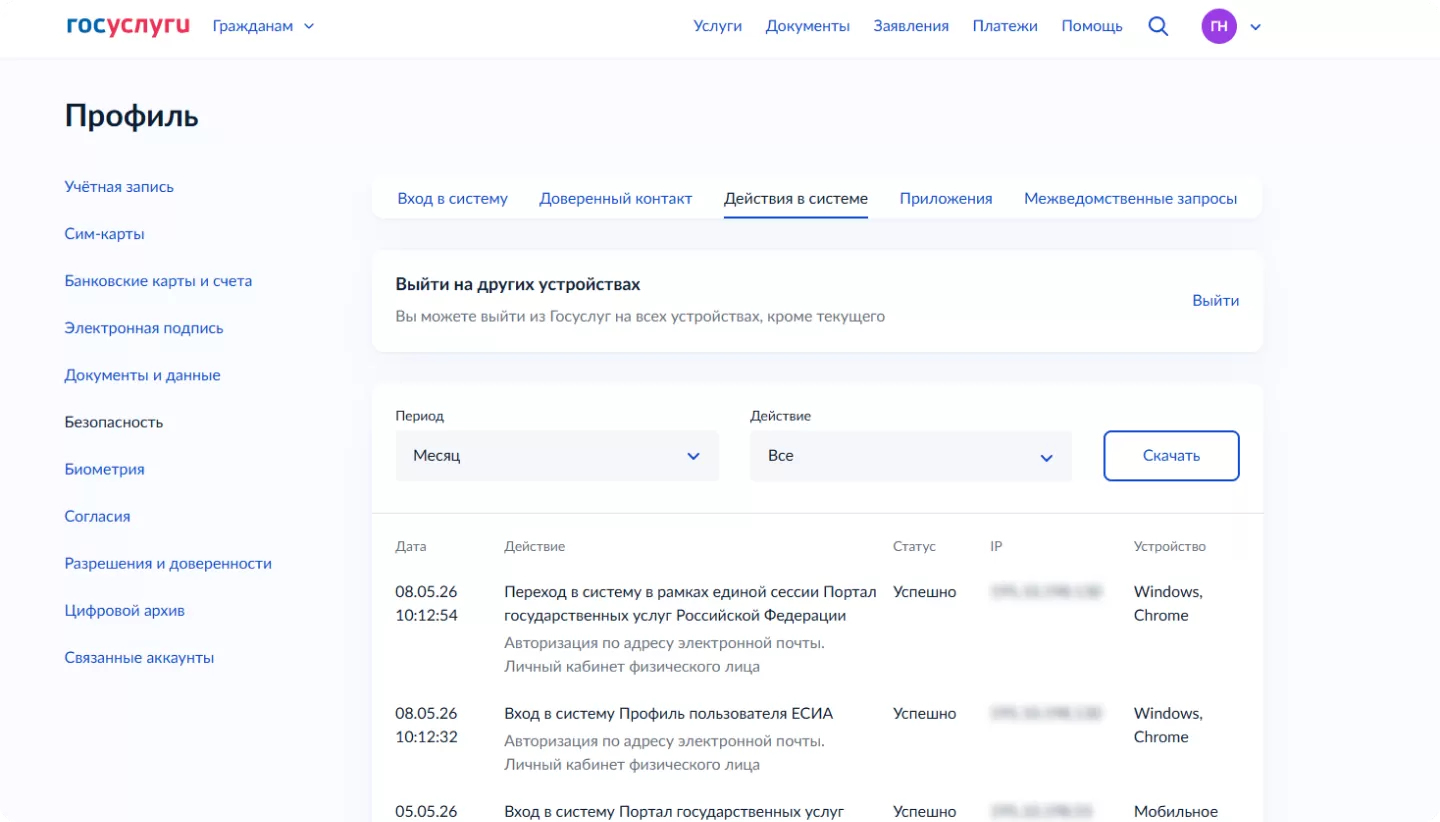Open Банковские карты и счета in sidebar

tap(158, 281)
